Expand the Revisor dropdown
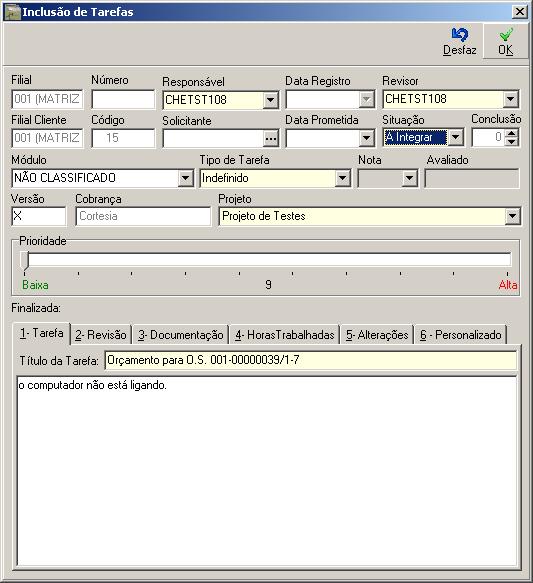The image size is (533, 583). click(x=511, y=99)
